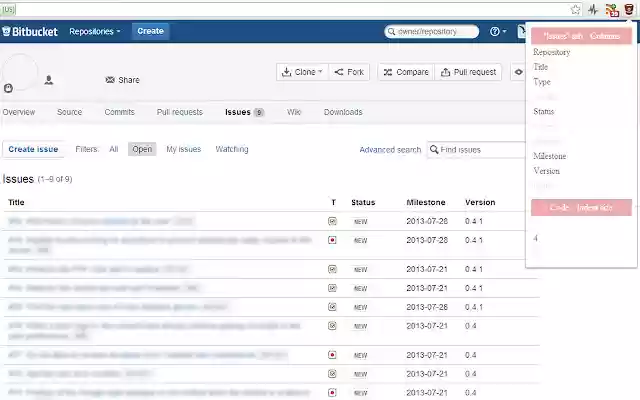Switch to the Commits tab
Image resolution: width=640 pixels, height=400 pixels.
[119, 112]
